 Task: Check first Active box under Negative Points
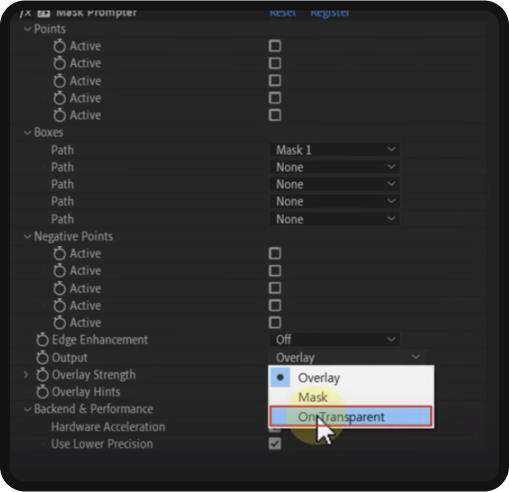click(x=275, y=253)
